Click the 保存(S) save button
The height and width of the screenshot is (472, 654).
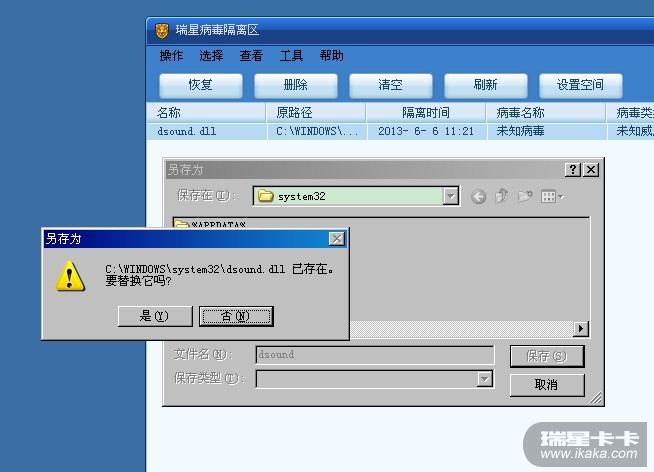tap(547, 356)
